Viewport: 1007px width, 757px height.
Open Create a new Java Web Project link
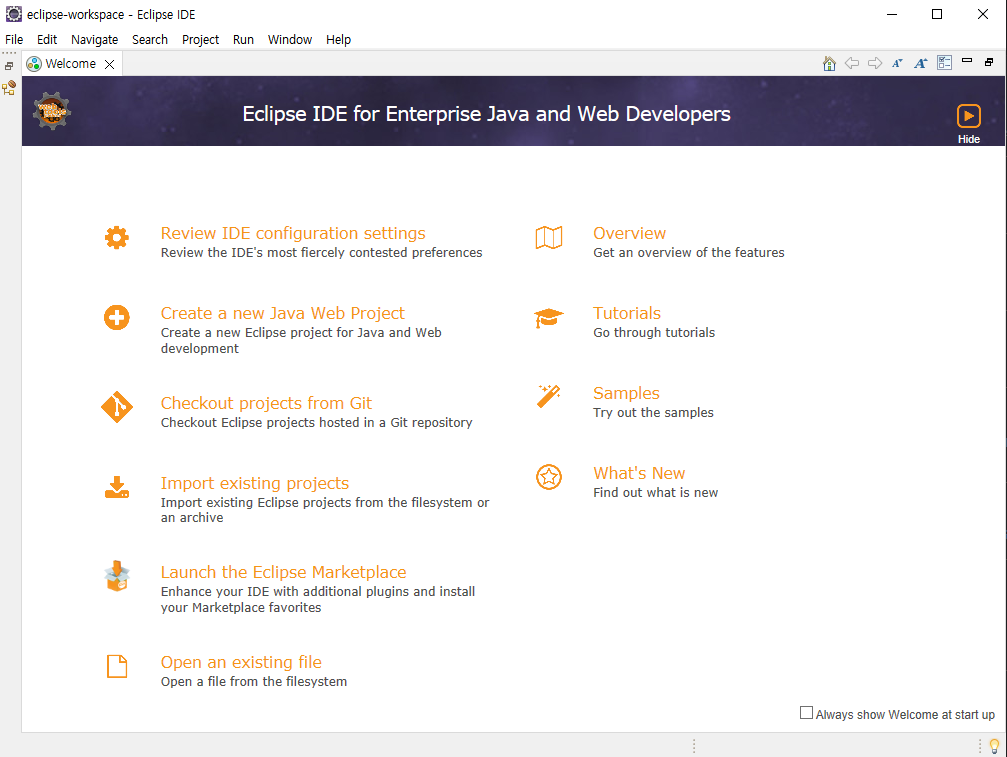point(283,313)
